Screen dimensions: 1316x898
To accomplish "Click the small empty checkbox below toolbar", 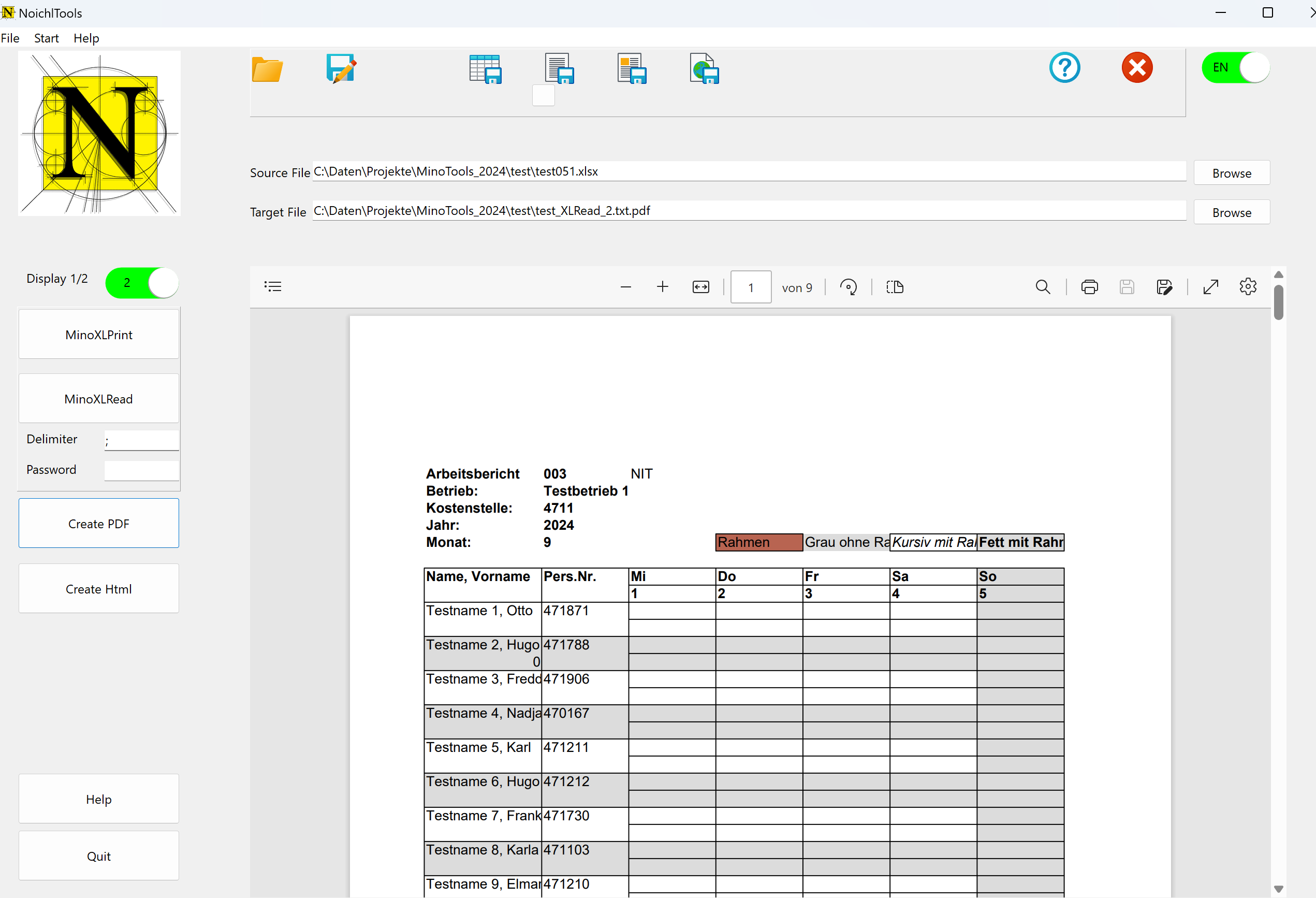I will point(544,95).
